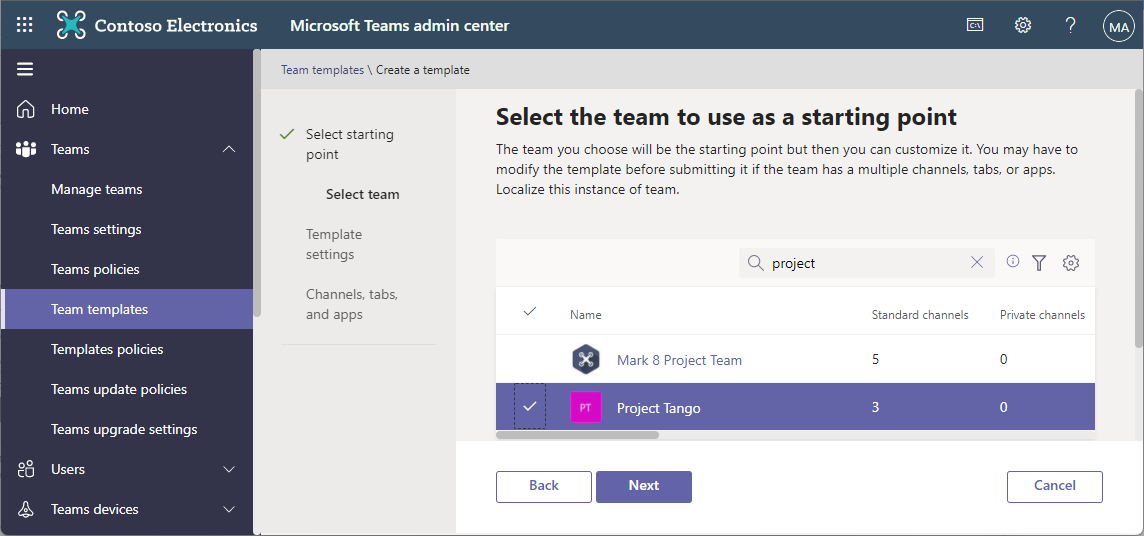Open Cloud Shell icon in header
This screenshot has height=536, width=1144.
click(975, 26)
